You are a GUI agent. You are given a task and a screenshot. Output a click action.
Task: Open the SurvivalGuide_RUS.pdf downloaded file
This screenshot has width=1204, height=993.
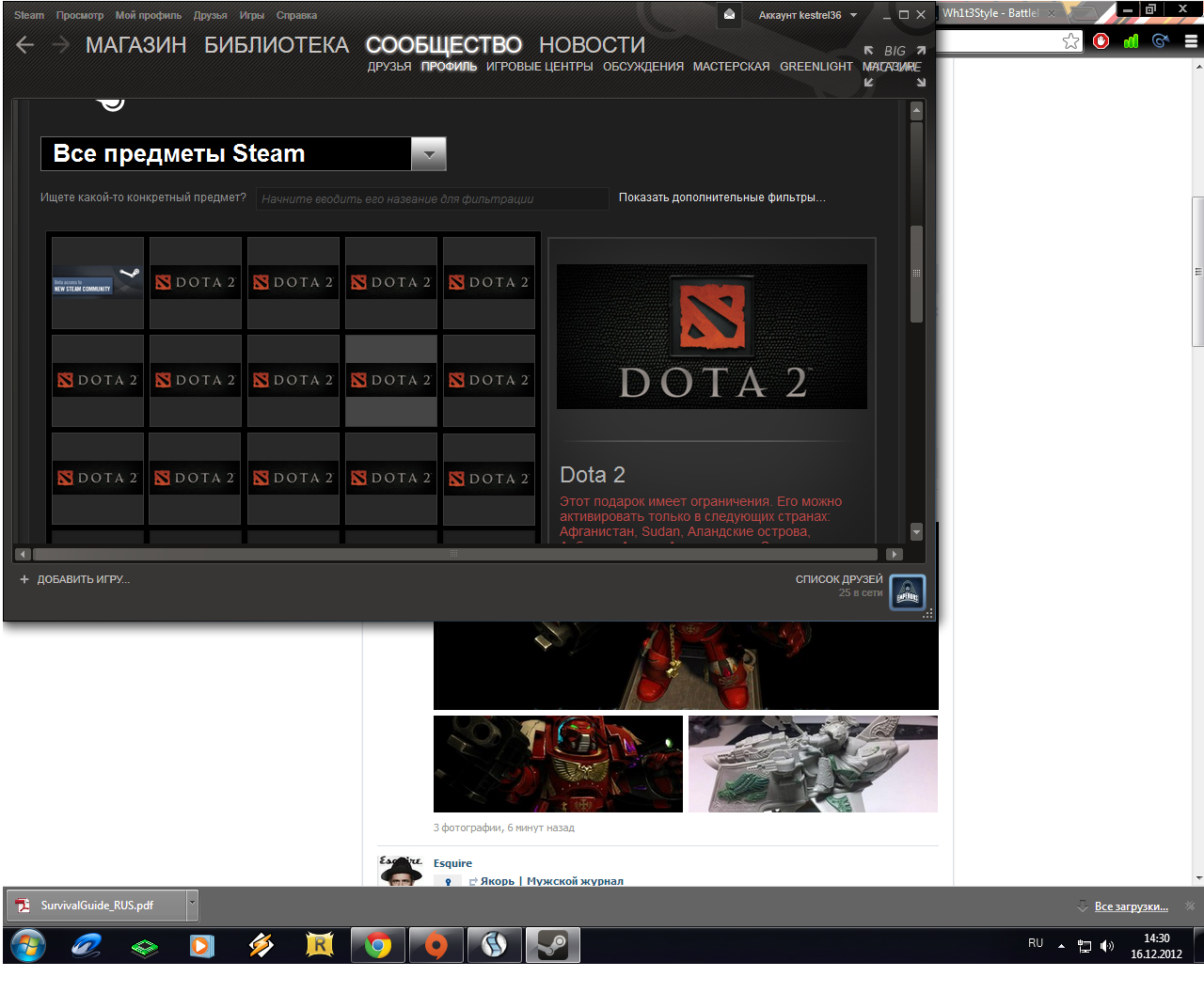tap(97, 906)
